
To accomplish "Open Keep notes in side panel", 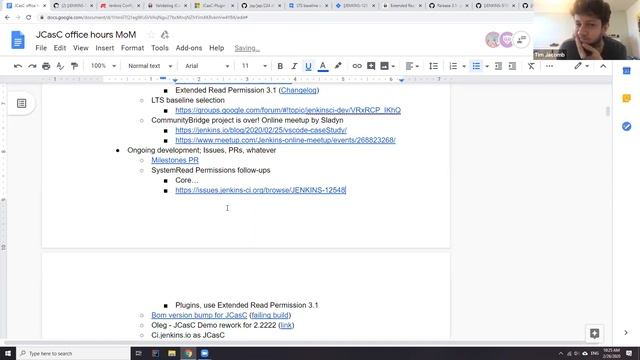I will pyautogui.click(x=627, y=98).
